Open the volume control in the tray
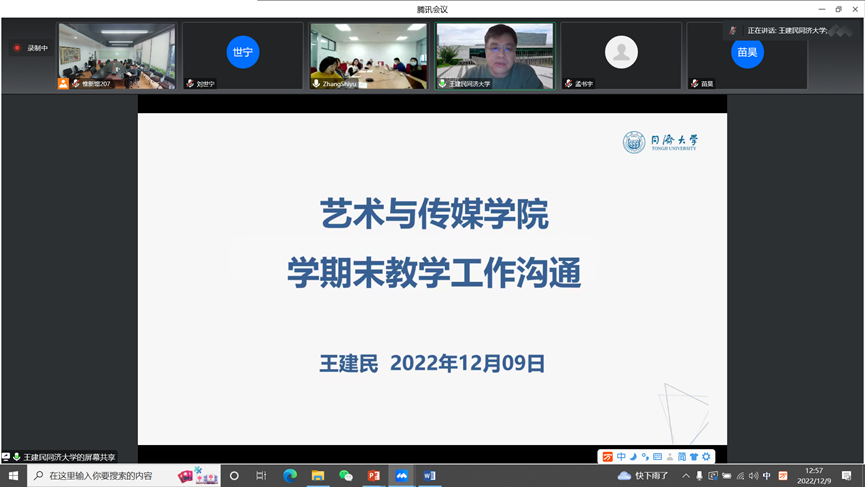865x487 pixels. (x=753, y=476)
